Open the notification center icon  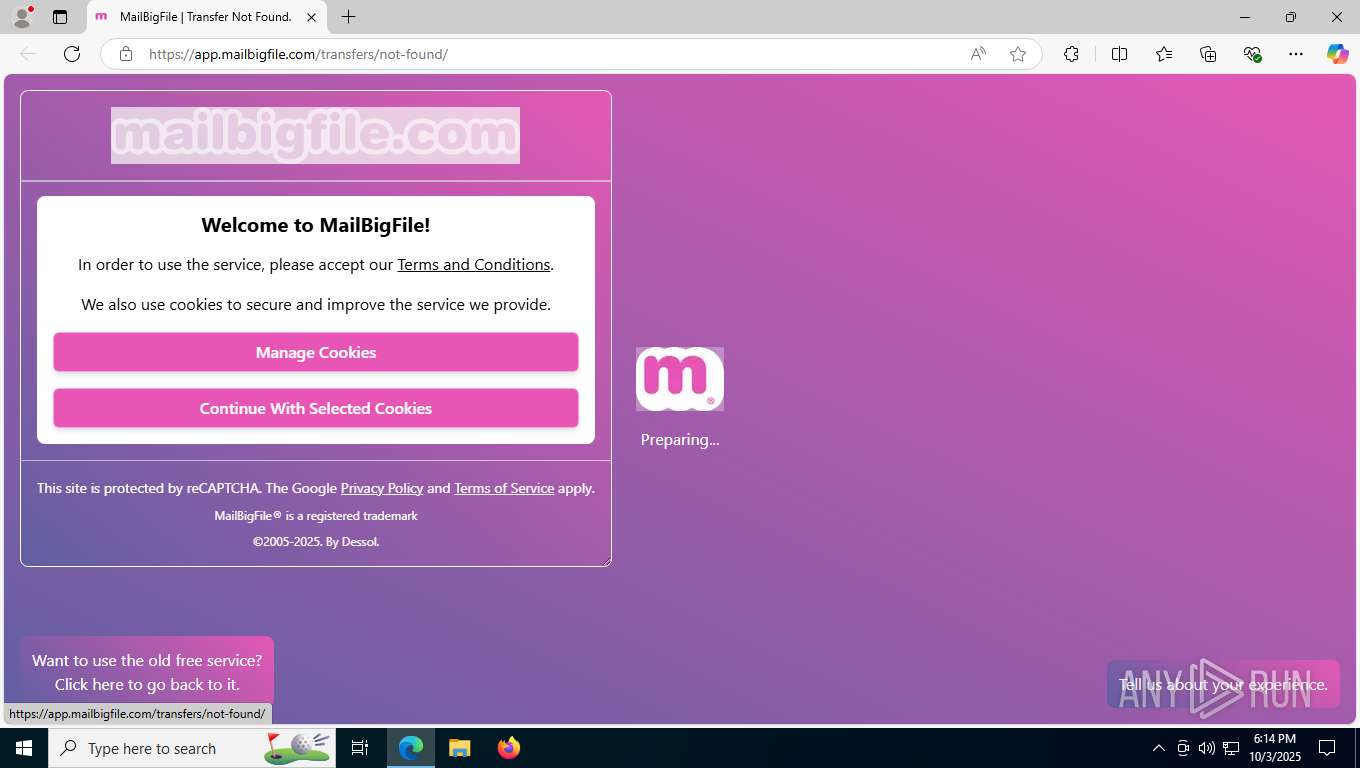coord(1327,748)
